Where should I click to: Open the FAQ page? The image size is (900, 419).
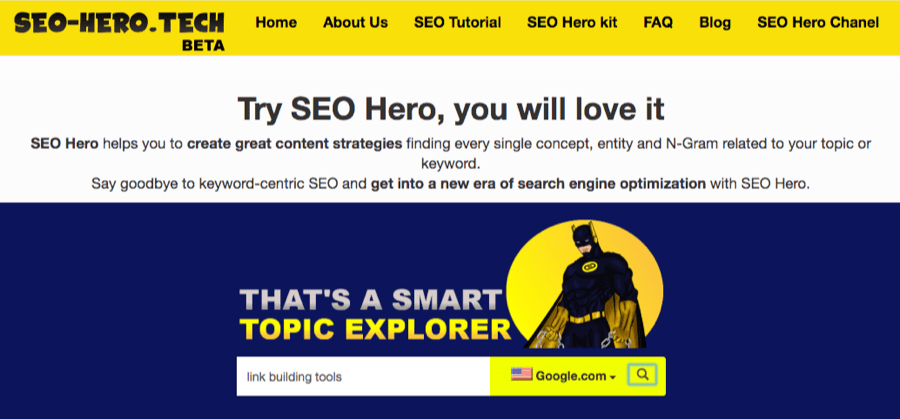click(x=658, y=22)
